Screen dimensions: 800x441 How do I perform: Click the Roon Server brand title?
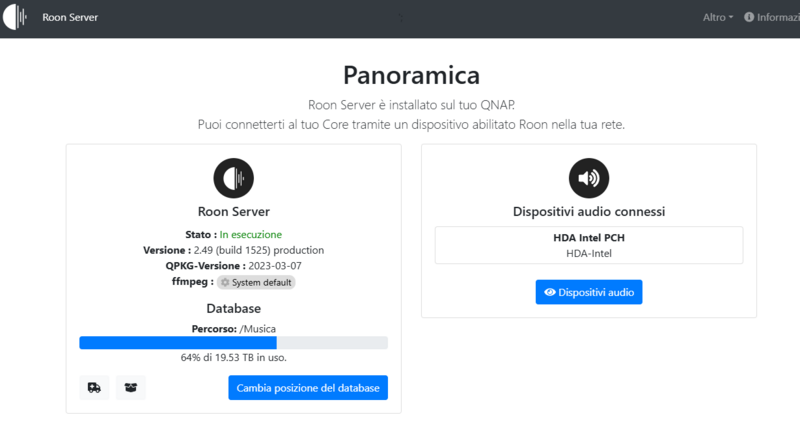pos(70,18)
